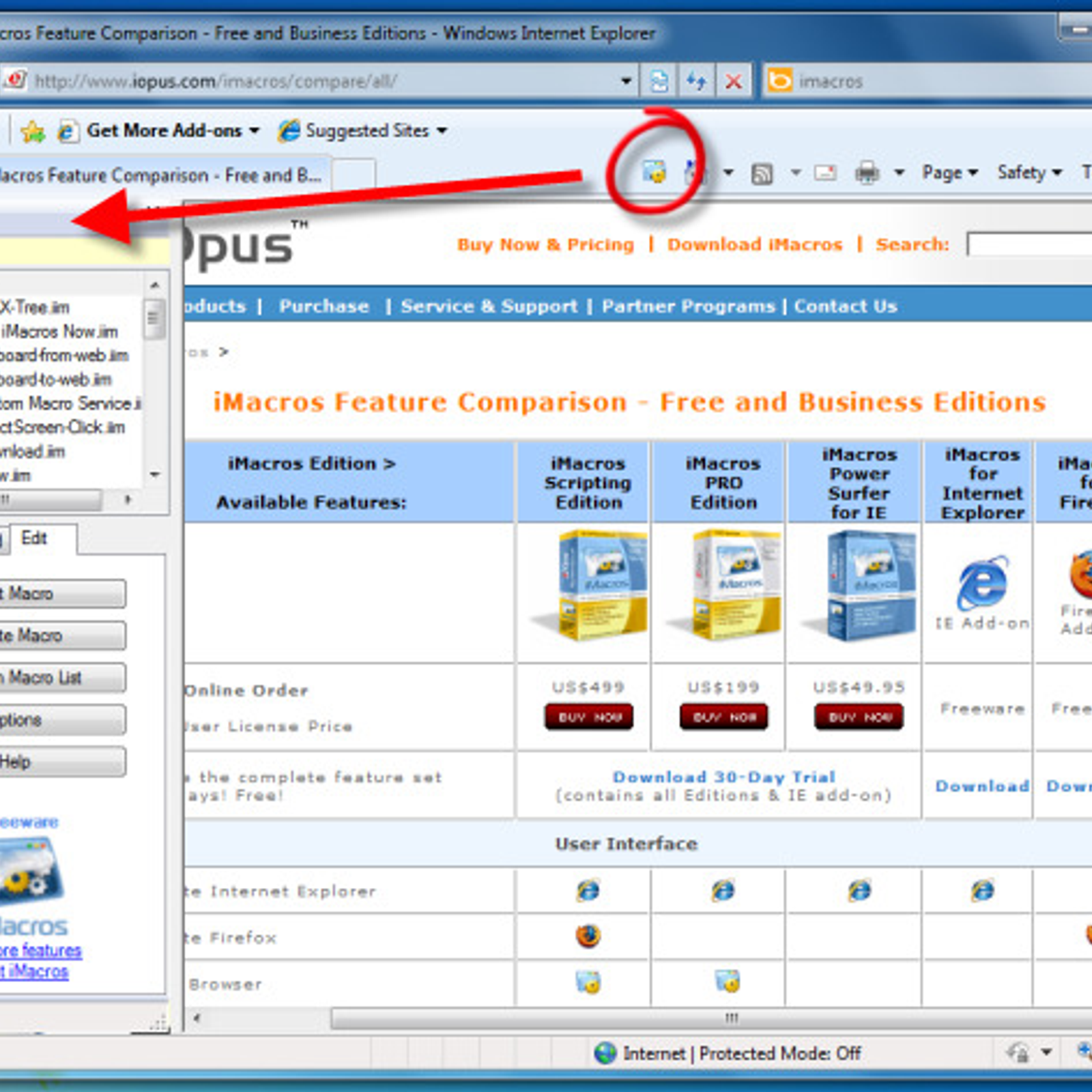The image size is (1092, 1092).
Task: Select the iMacros Feature Comparison browser tab
Action: click(x=164, y=175)
